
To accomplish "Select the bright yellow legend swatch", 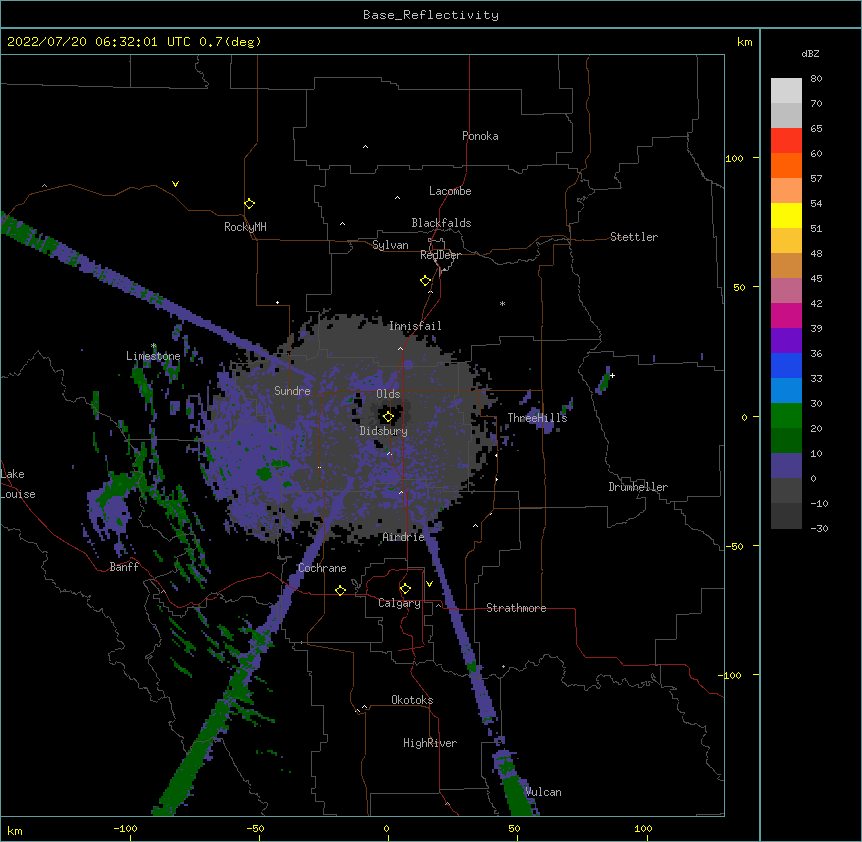I will pos(786,215).
